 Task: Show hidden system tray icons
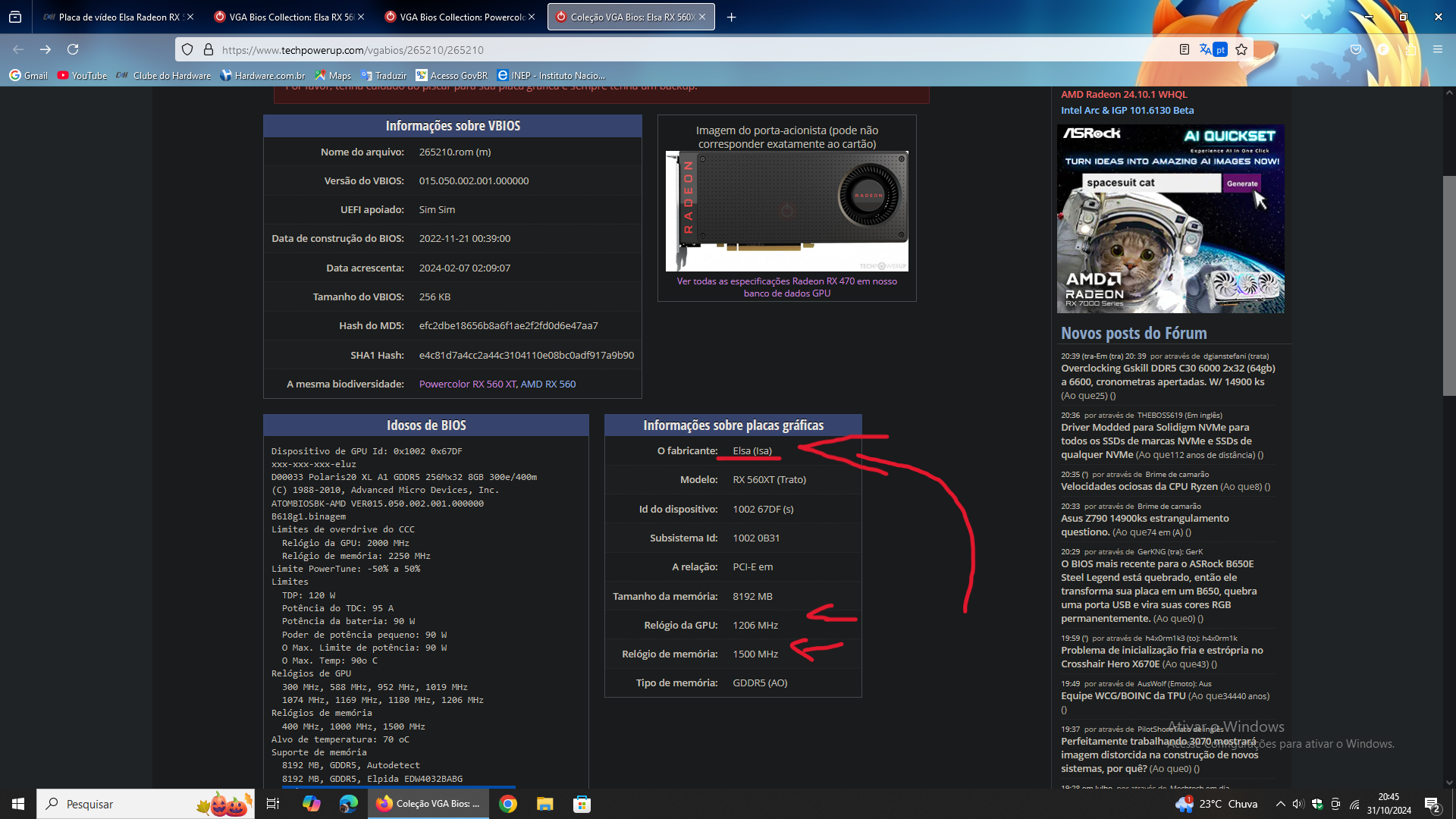1280,804
